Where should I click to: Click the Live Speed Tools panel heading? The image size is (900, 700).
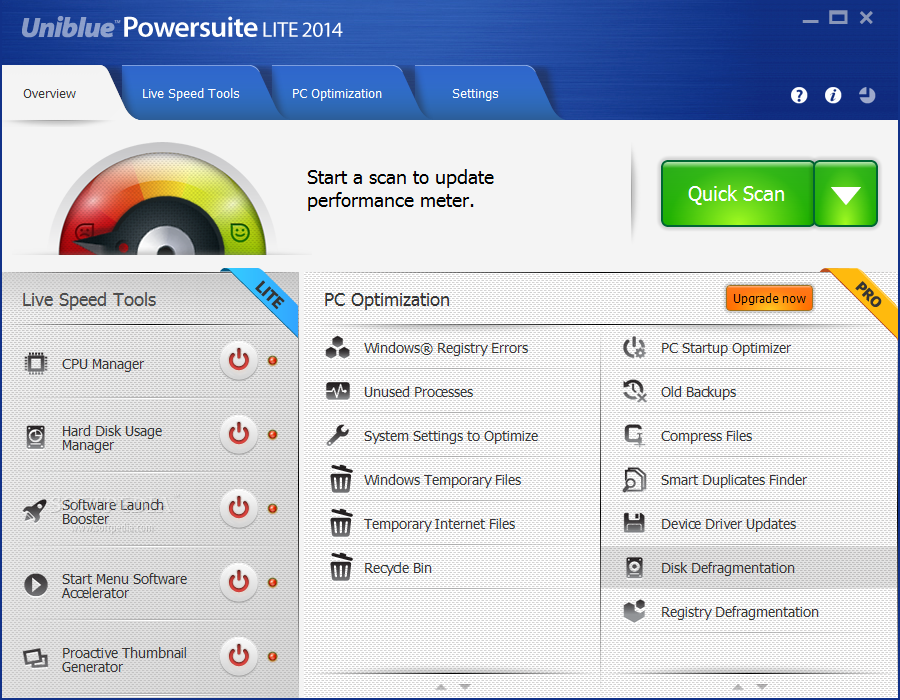[x=89, y=300]
